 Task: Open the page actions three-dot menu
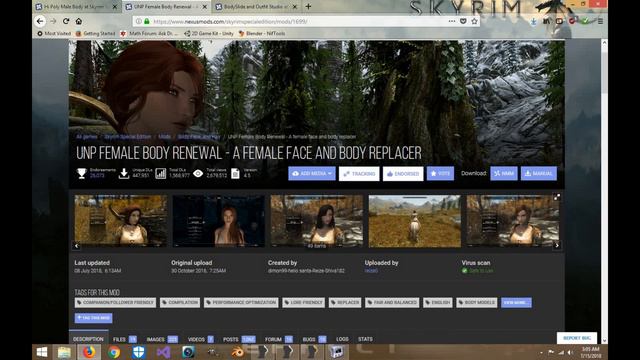(x=452, y=21)
